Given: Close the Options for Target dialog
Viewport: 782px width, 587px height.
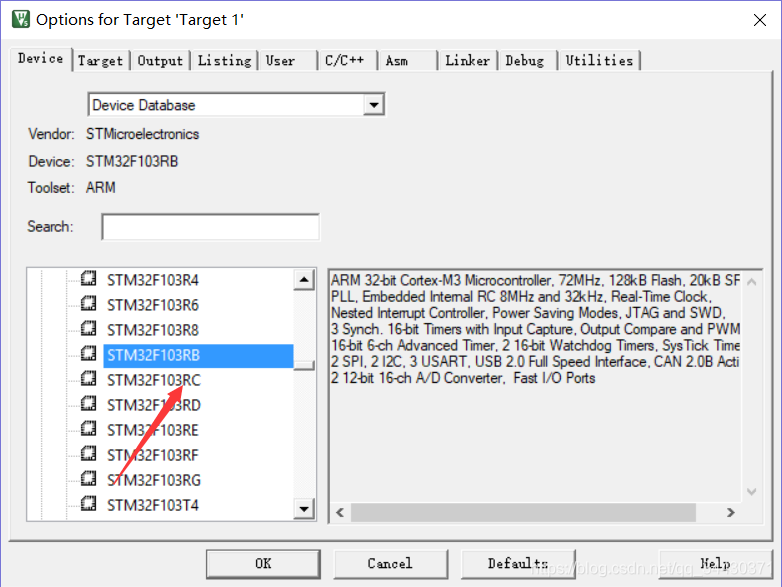Looking at the screenshot, I should 760,20.
